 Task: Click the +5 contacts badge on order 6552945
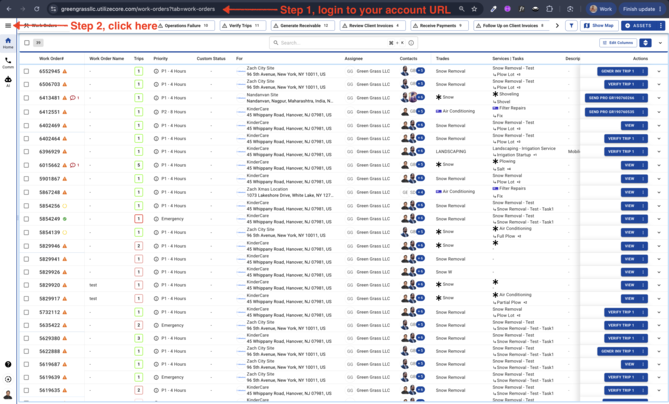(420, 71)
